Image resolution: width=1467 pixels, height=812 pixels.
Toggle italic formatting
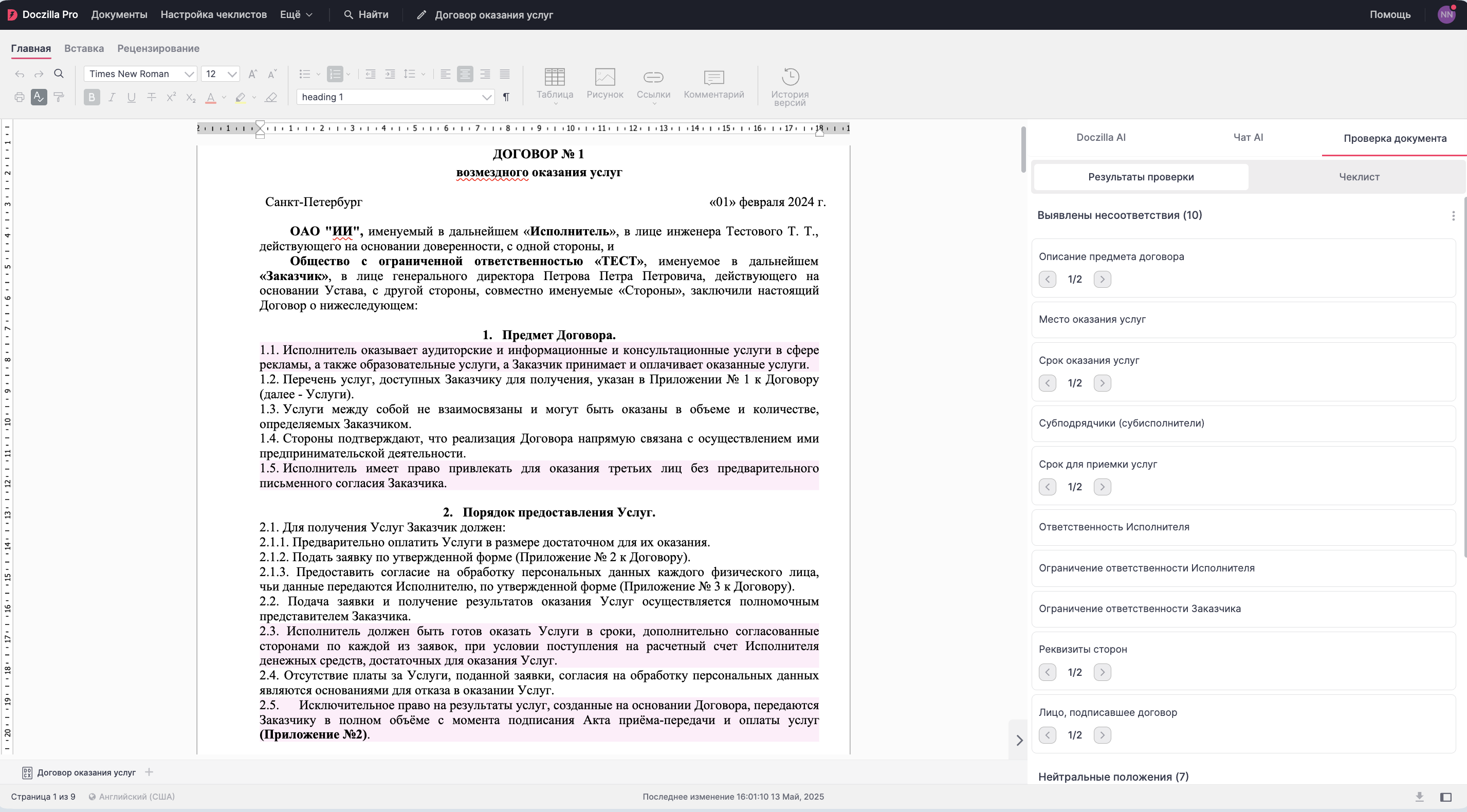pos(112,97)
